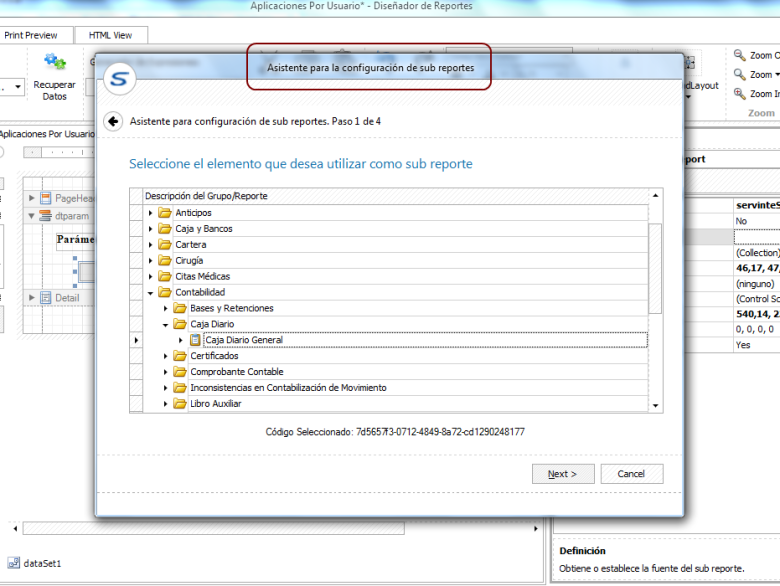
Task: Open the Print Preview tab
Action: click(x=32, y=35)
